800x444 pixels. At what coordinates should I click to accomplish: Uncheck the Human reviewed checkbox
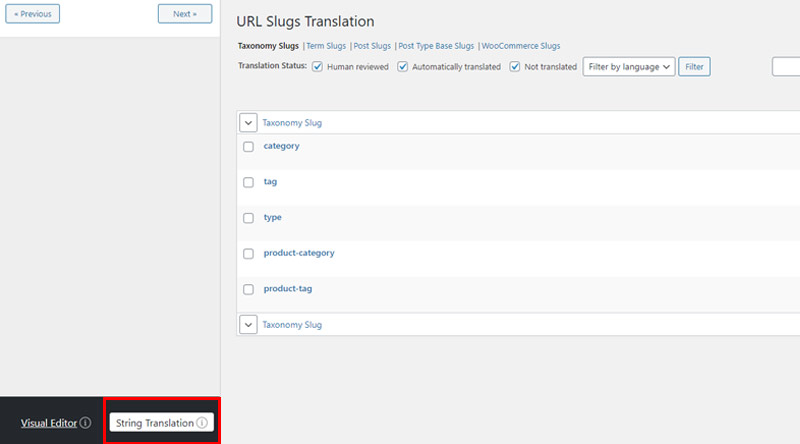point(317,67)
